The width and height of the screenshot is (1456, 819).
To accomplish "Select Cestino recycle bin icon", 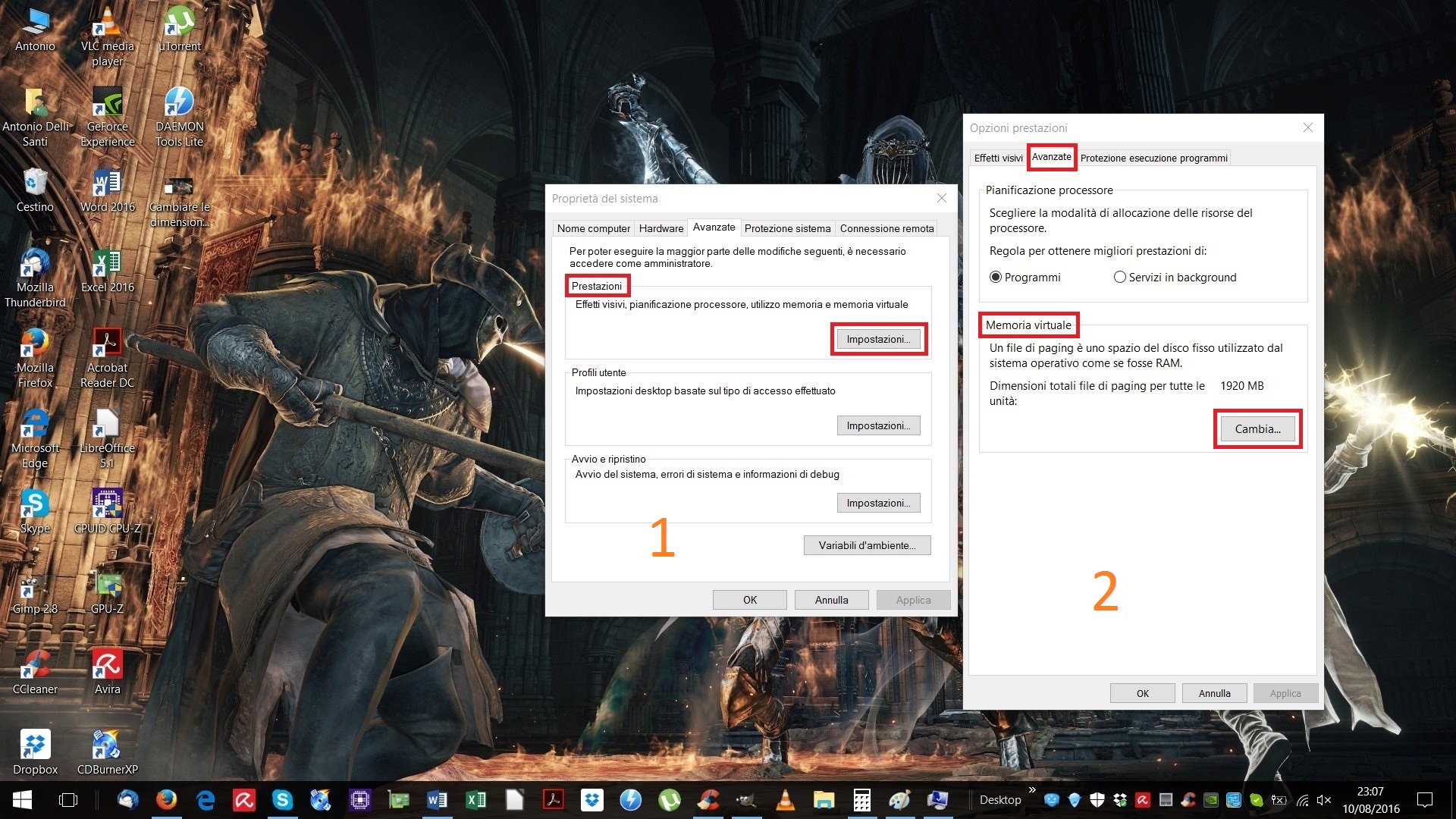I will (x=35, y=190).
